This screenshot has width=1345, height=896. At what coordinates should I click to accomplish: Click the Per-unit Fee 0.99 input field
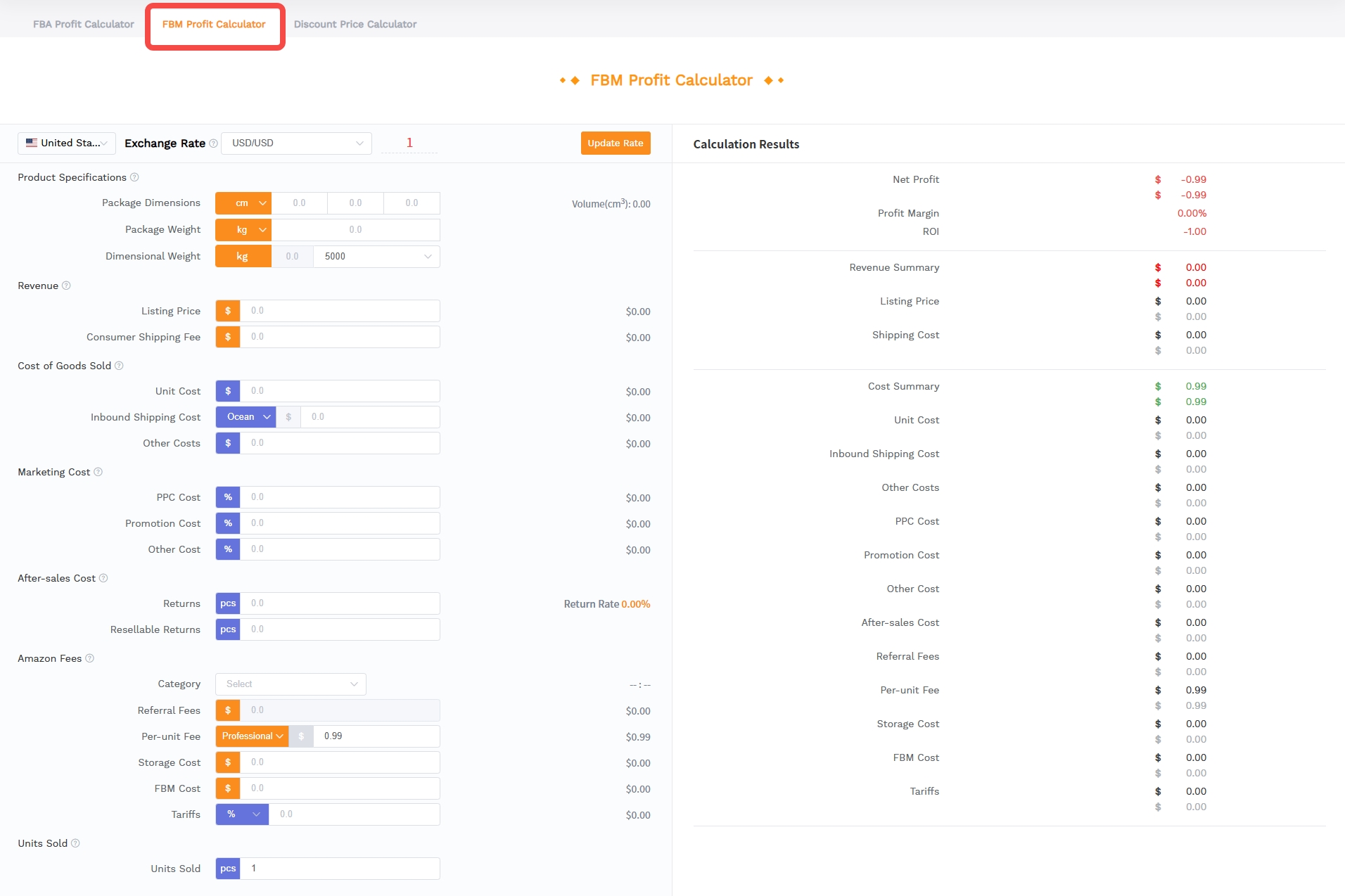pos(376,736)
